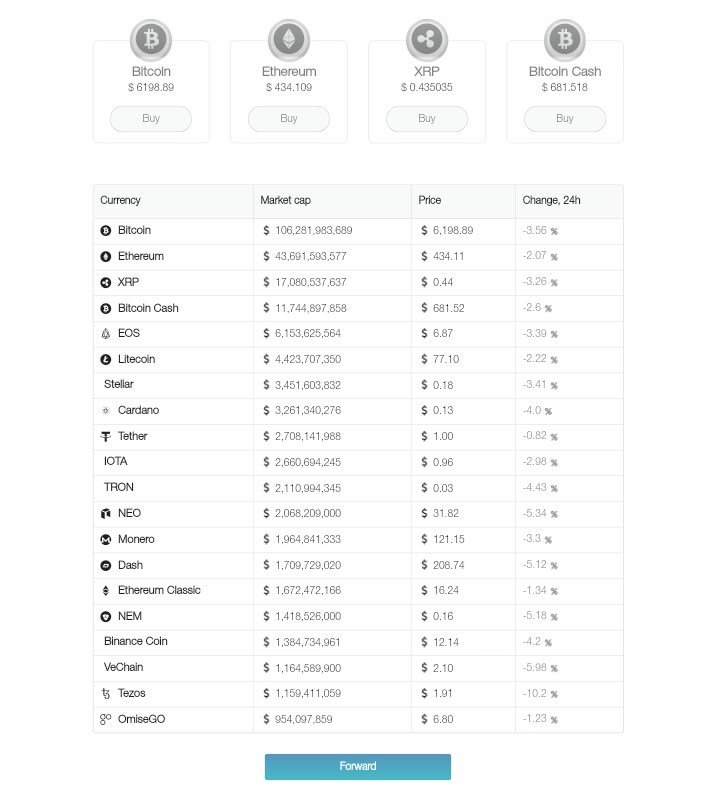Buy XRP using its Buy button
715x796 pixels.
coord(427,119)
